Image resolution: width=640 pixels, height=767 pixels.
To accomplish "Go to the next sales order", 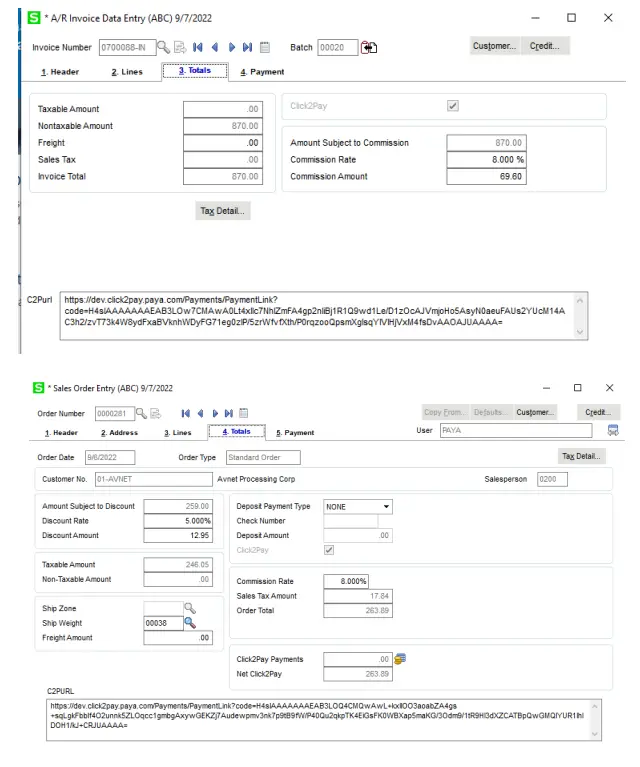I will point(215,413).
